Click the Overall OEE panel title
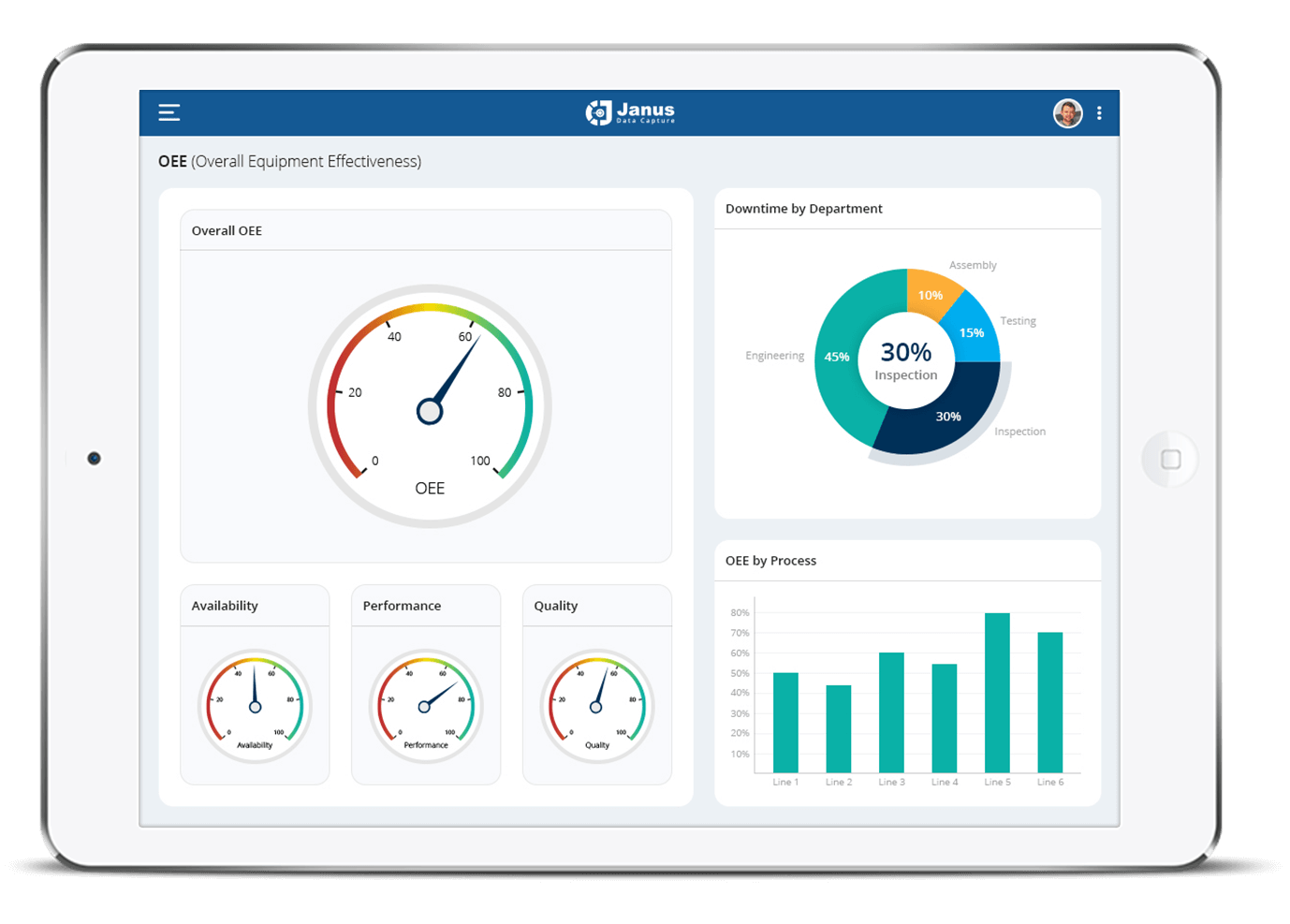This screenshot has height=924, width=1290. tap(227, 231)
